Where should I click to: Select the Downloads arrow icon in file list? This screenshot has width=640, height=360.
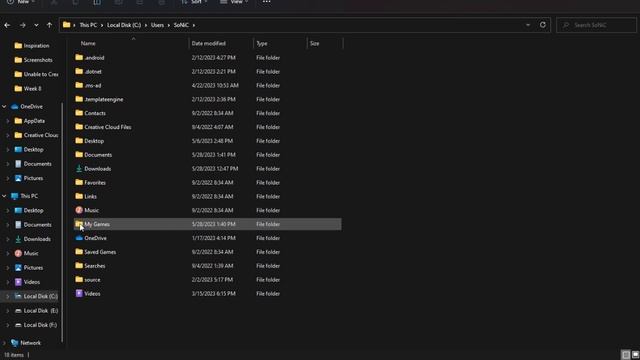79,169
